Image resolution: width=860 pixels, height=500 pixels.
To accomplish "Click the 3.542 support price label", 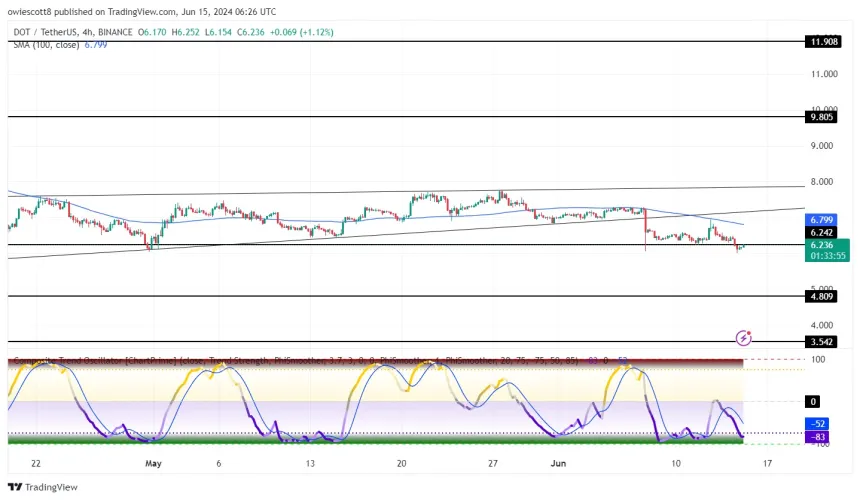I will point(826,341).
